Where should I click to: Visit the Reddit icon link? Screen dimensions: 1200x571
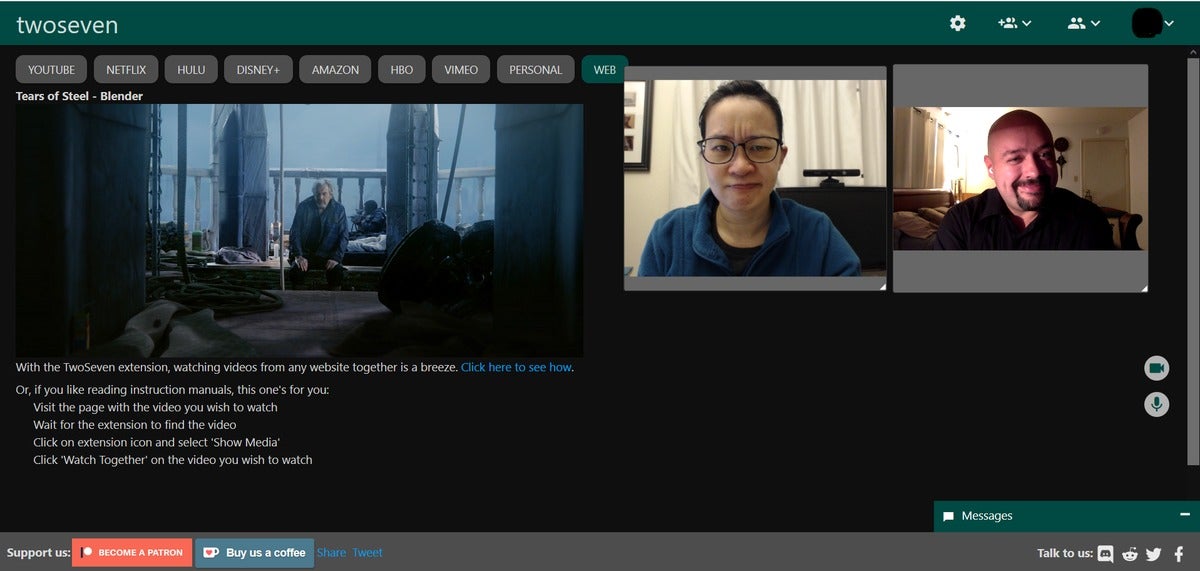click(x=1130, y=553)
